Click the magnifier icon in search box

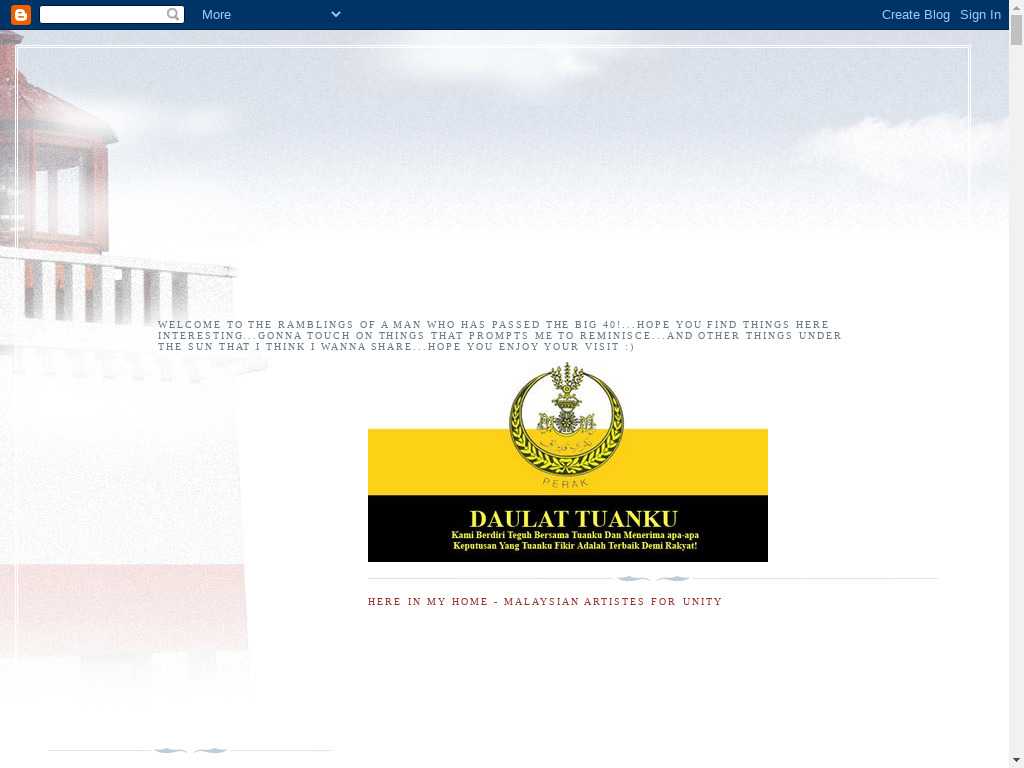click(173, 14)
